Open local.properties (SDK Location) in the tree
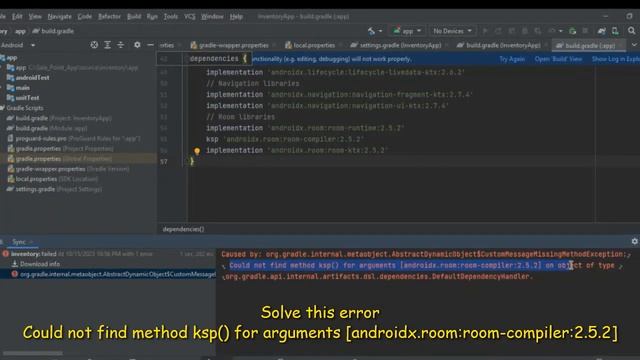 click(x=52, y=179)
